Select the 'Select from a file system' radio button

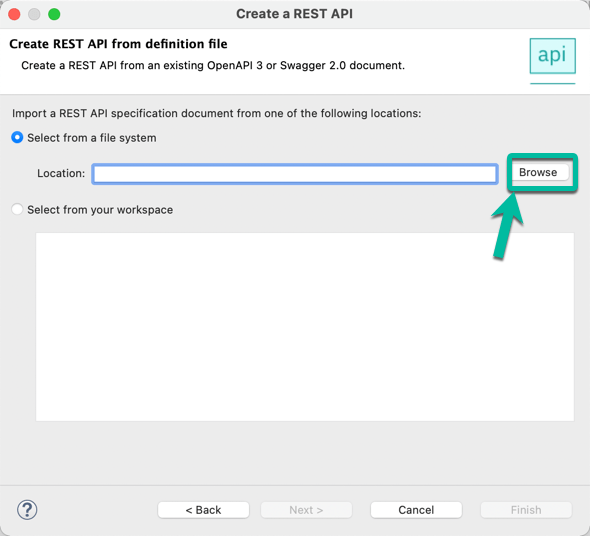tap(17, 137)
